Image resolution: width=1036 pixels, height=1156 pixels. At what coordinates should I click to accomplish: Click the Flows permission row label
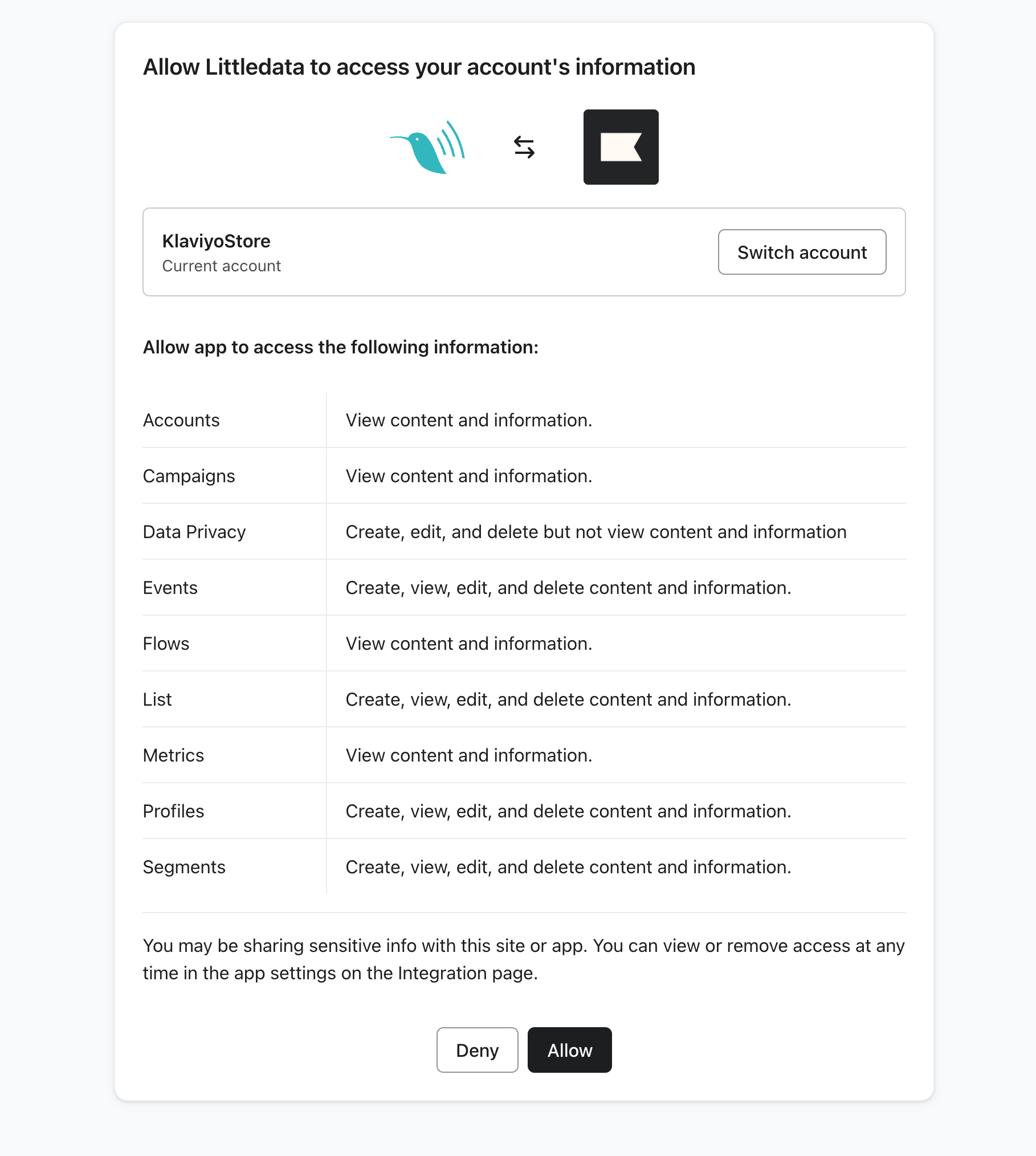tap(166, 644)
